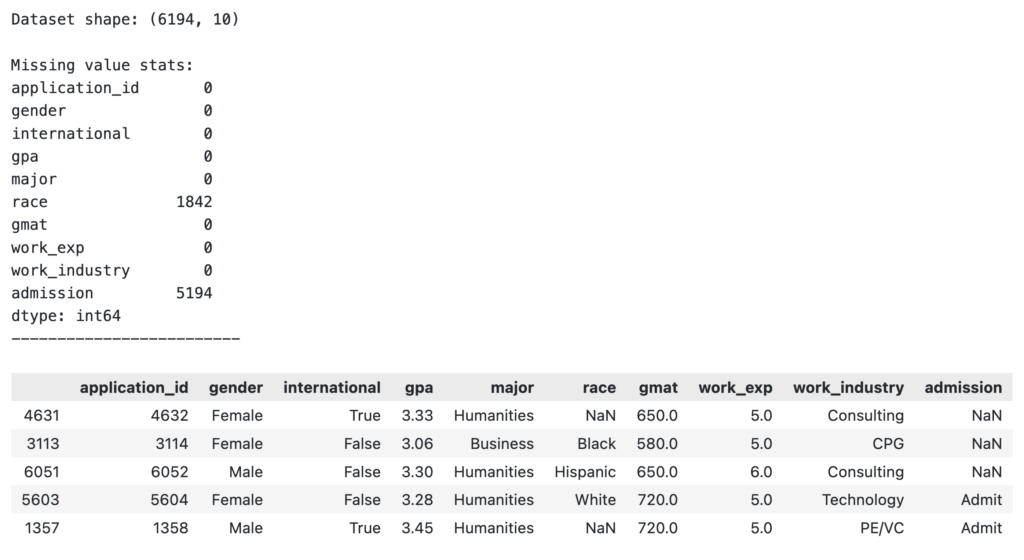This screenshot has height=560, width=1024.
Task: Select the gpa column header
Action: 418,387
